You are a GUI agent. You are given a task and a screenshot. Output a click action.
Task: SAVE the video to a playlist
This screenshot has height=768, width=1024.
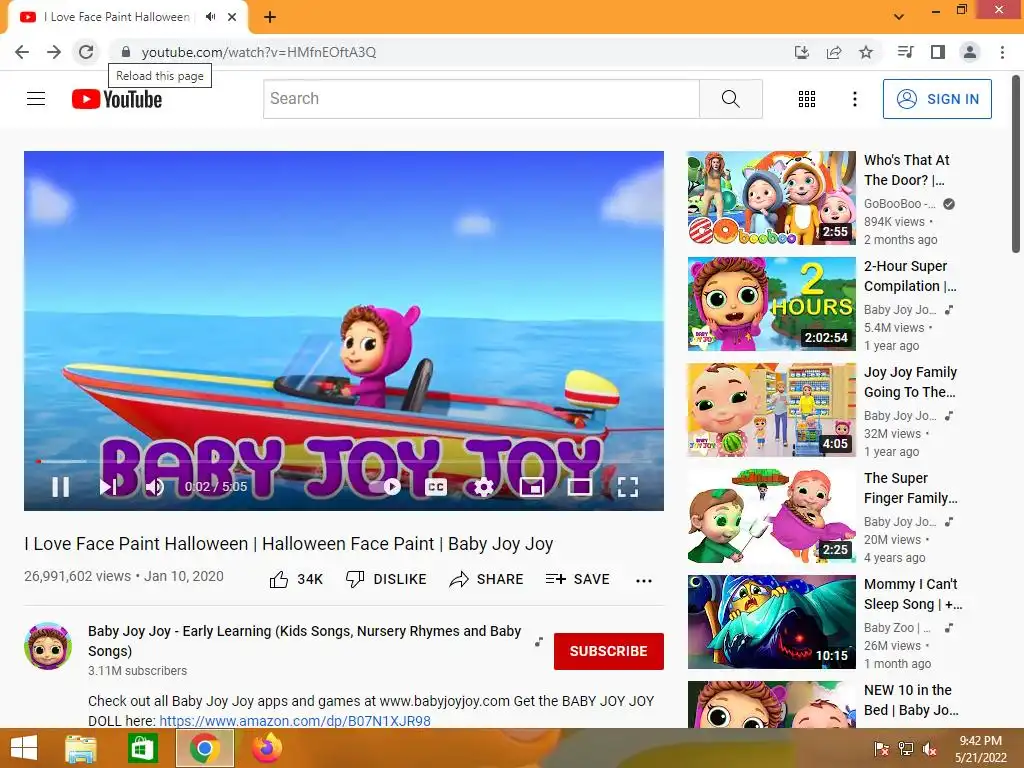point(577,579)
